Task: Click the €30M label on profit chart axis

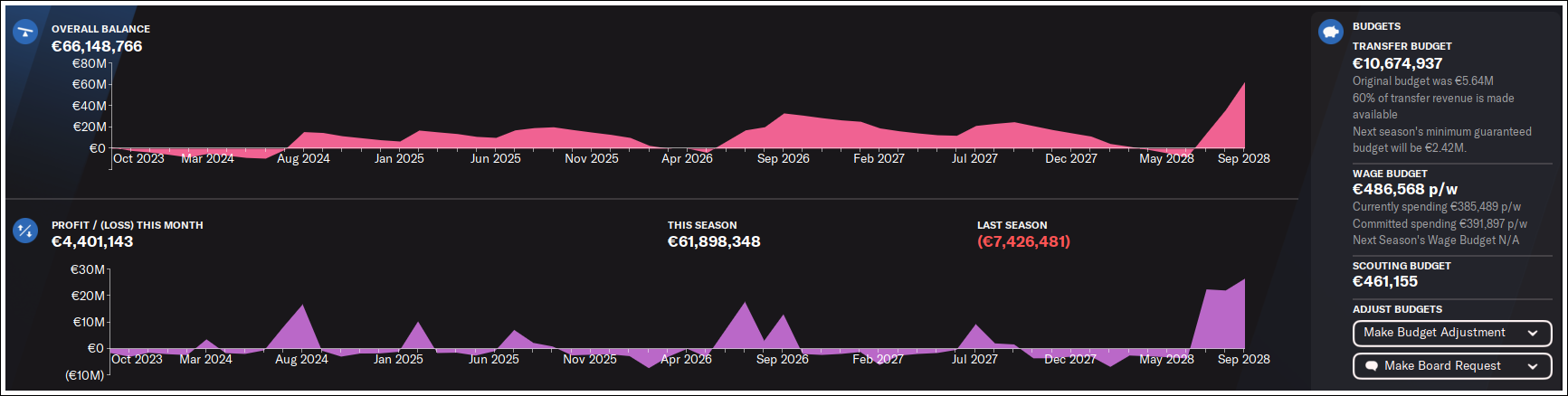Action: [x=88, y=269]
